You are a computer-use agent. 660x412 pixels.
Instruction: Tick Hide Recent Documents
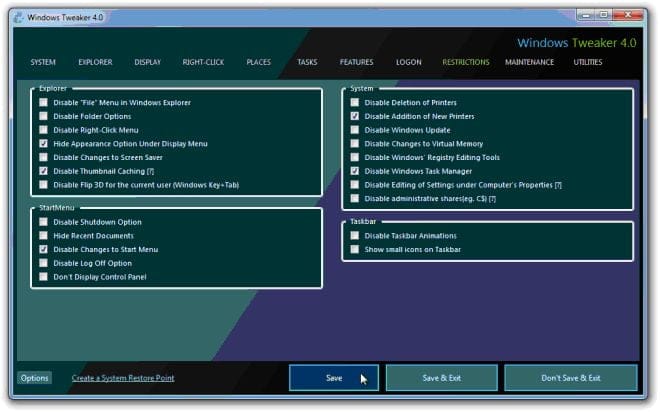tap(43, 236)
